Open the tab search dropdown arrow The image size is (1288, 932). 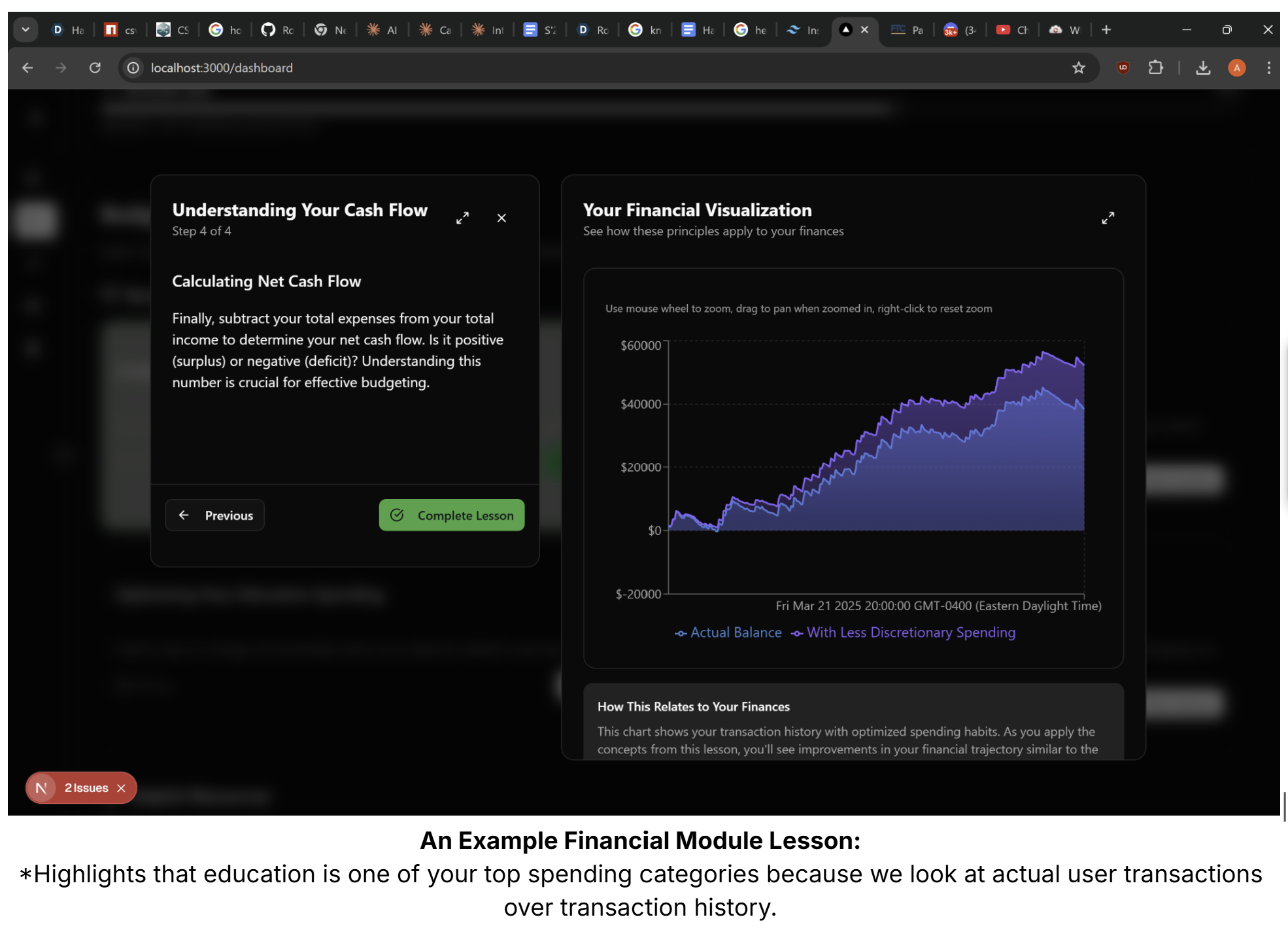pyautogui.click(x=25, y=30)
